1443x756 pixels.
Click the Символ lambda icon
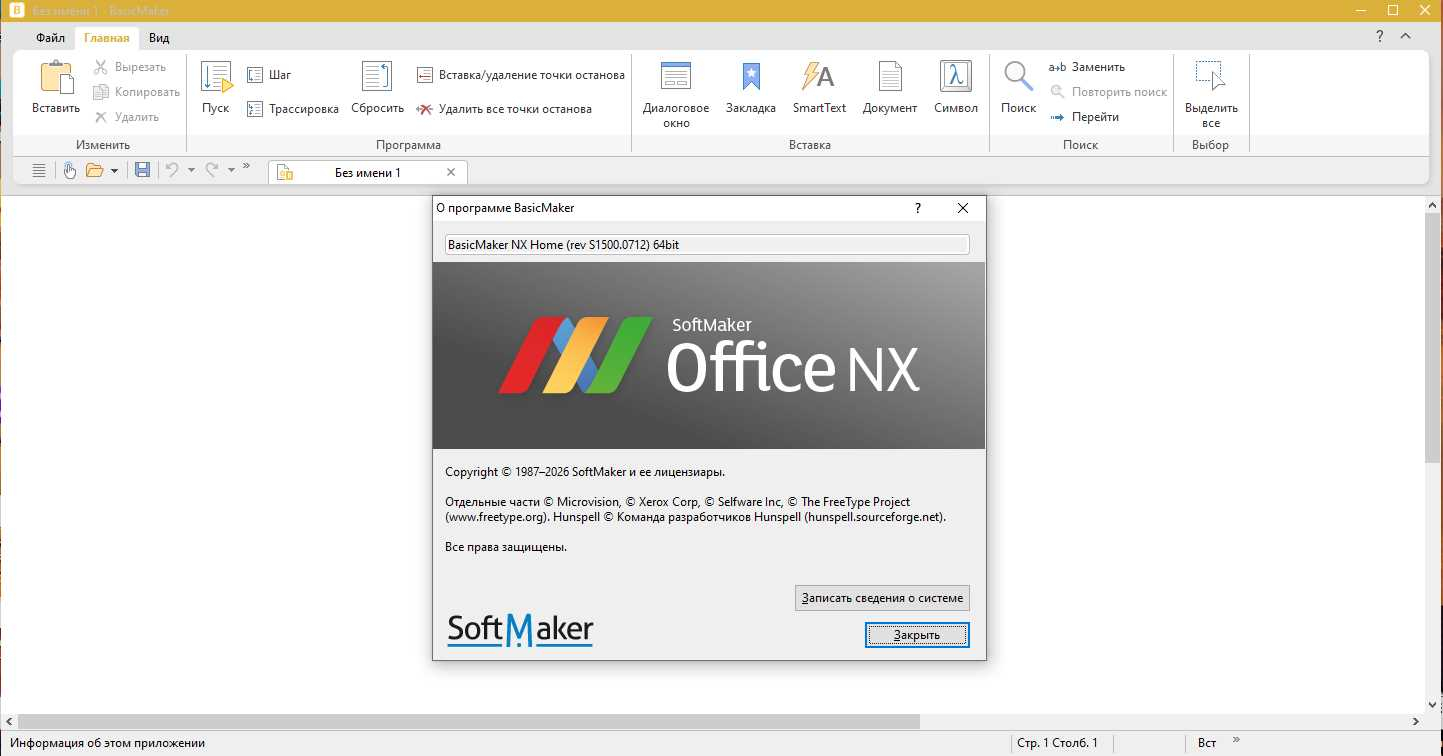(x=956, y=77)
